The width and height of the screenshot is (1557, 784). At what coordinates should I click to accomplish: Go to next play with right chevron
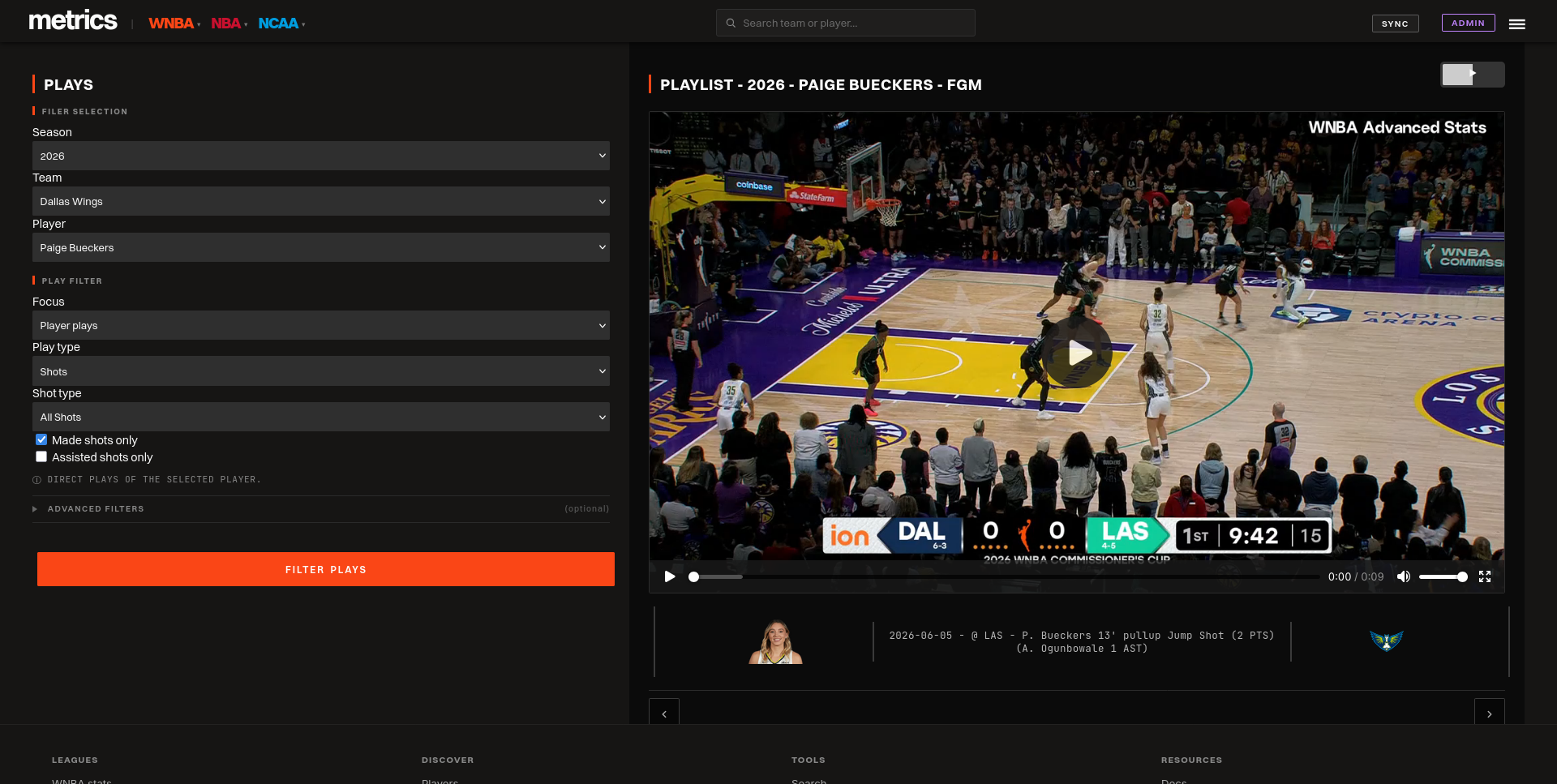point(1489,713)
